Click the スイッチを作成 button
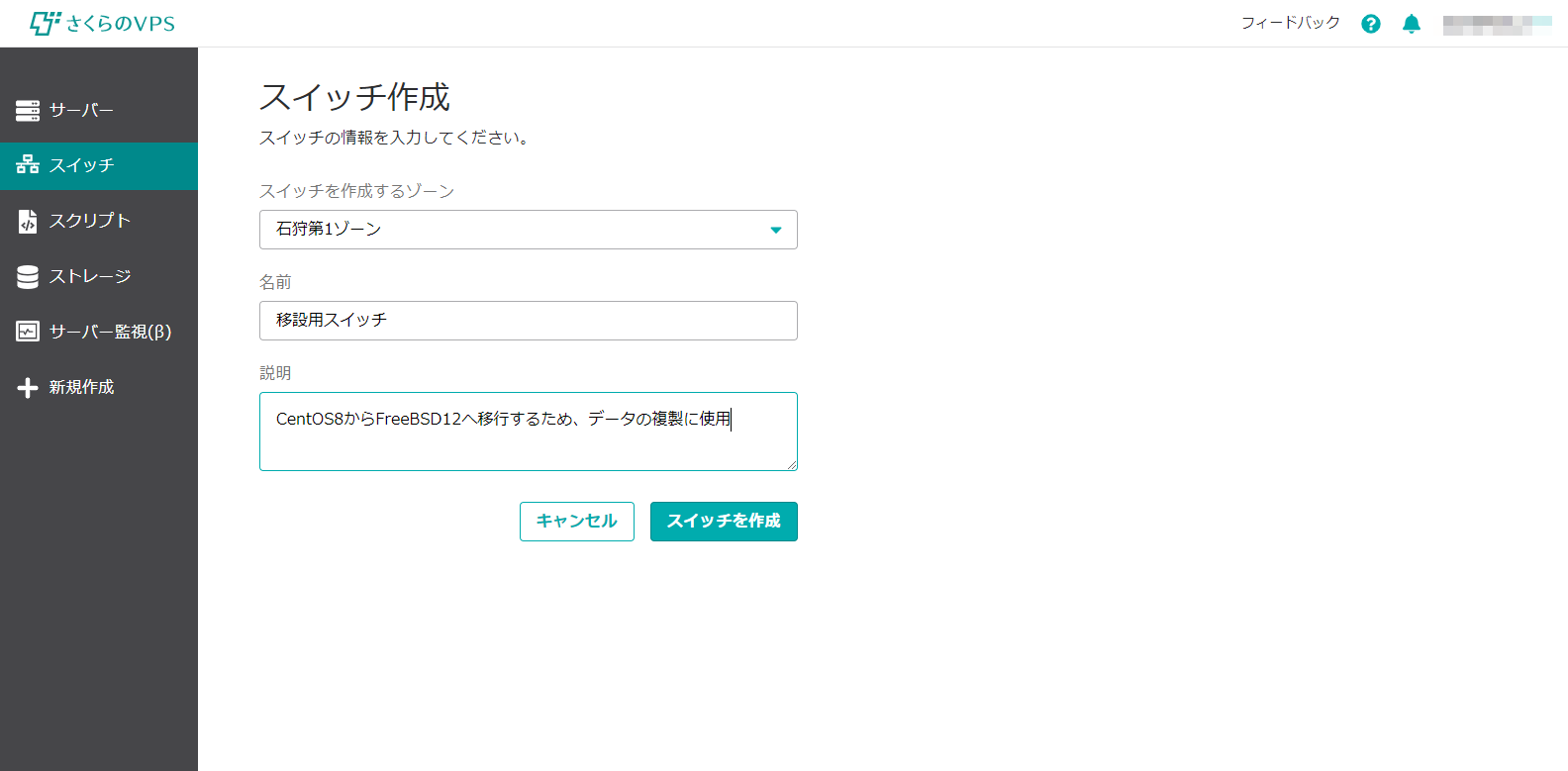Viewport: 1568px width, 771px height. (x=724, y=522)
